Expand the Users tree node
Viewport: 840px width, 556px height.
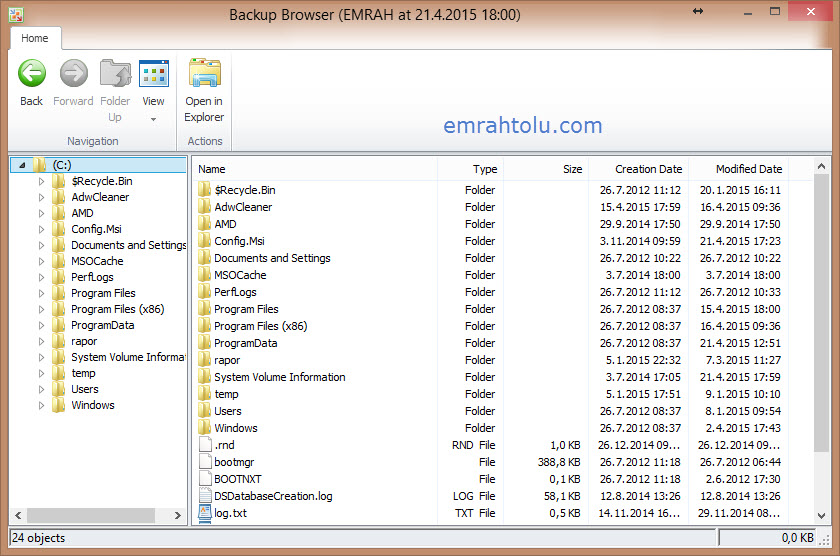[41, 389]
